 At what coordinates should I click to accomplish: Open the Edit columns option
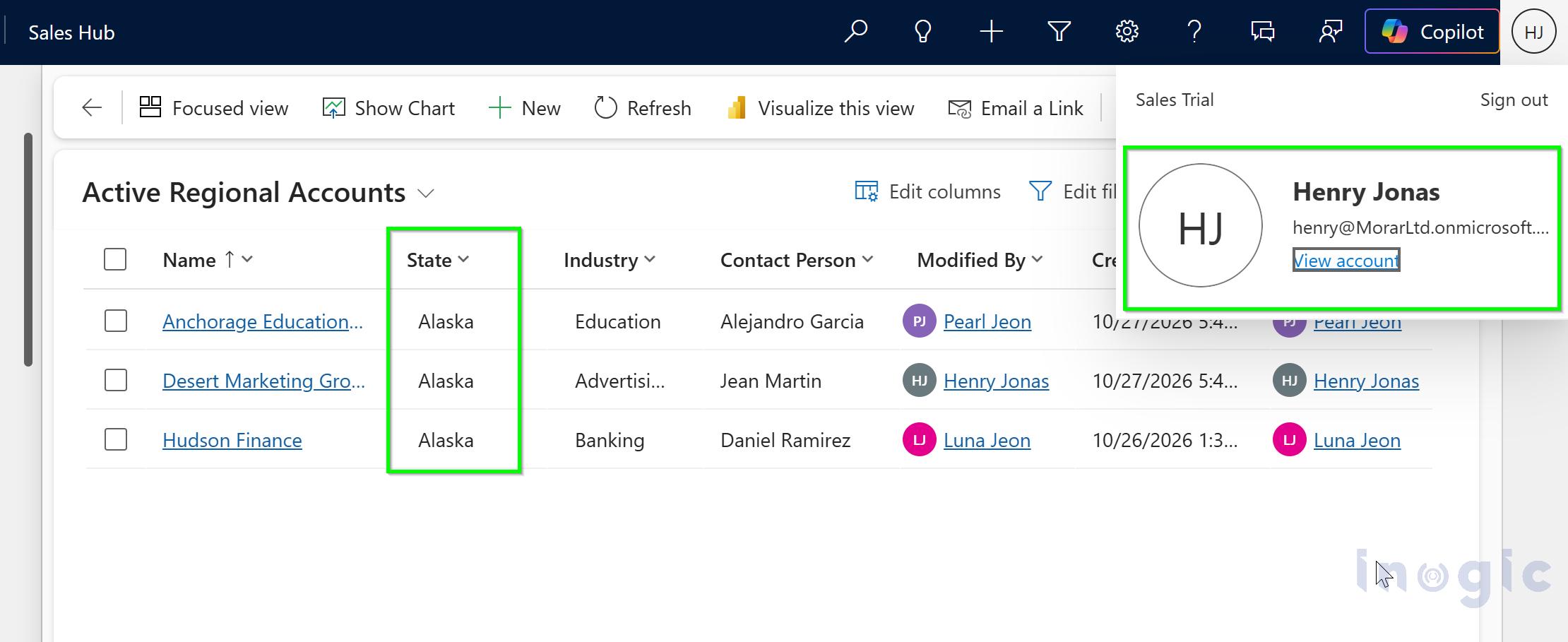click(x=927, y=191)
